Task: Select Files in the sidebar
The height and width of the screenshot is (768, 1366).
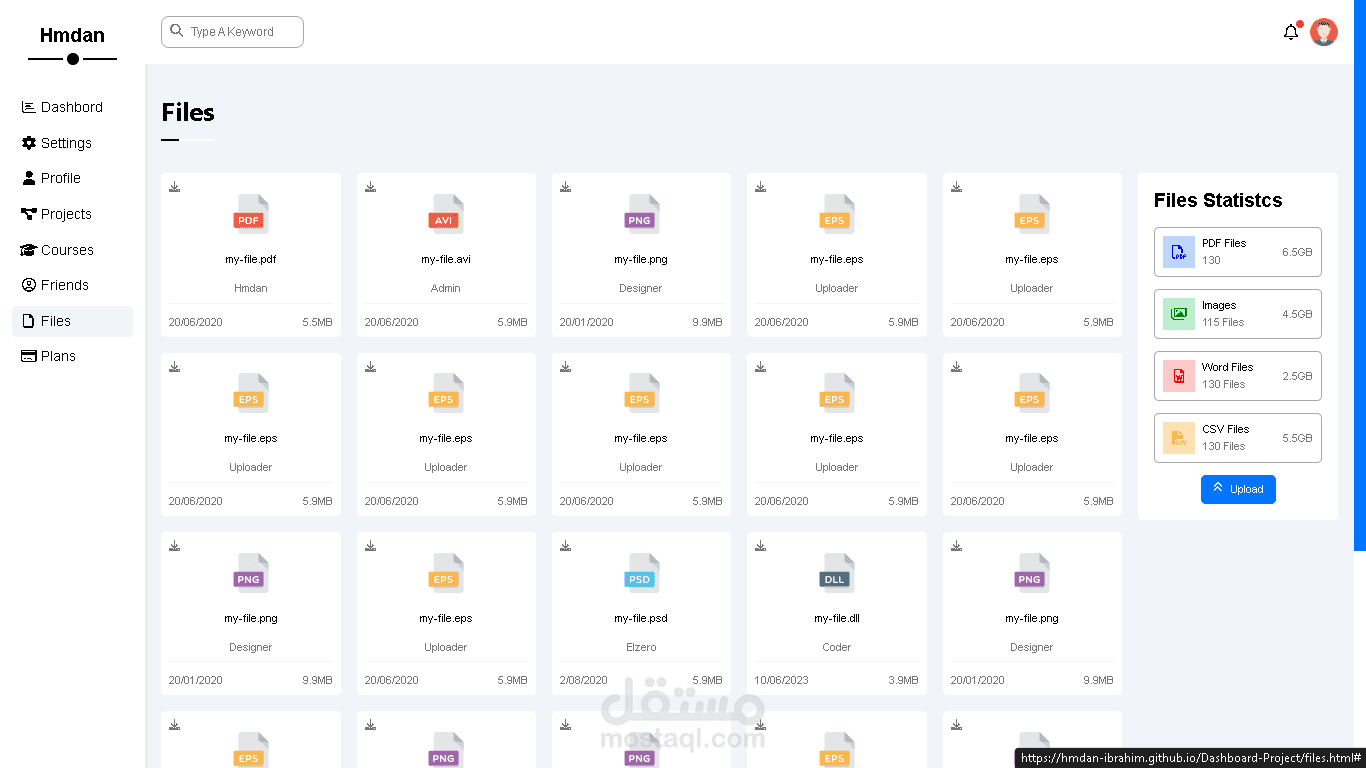Action: click(x=72, y=321)
